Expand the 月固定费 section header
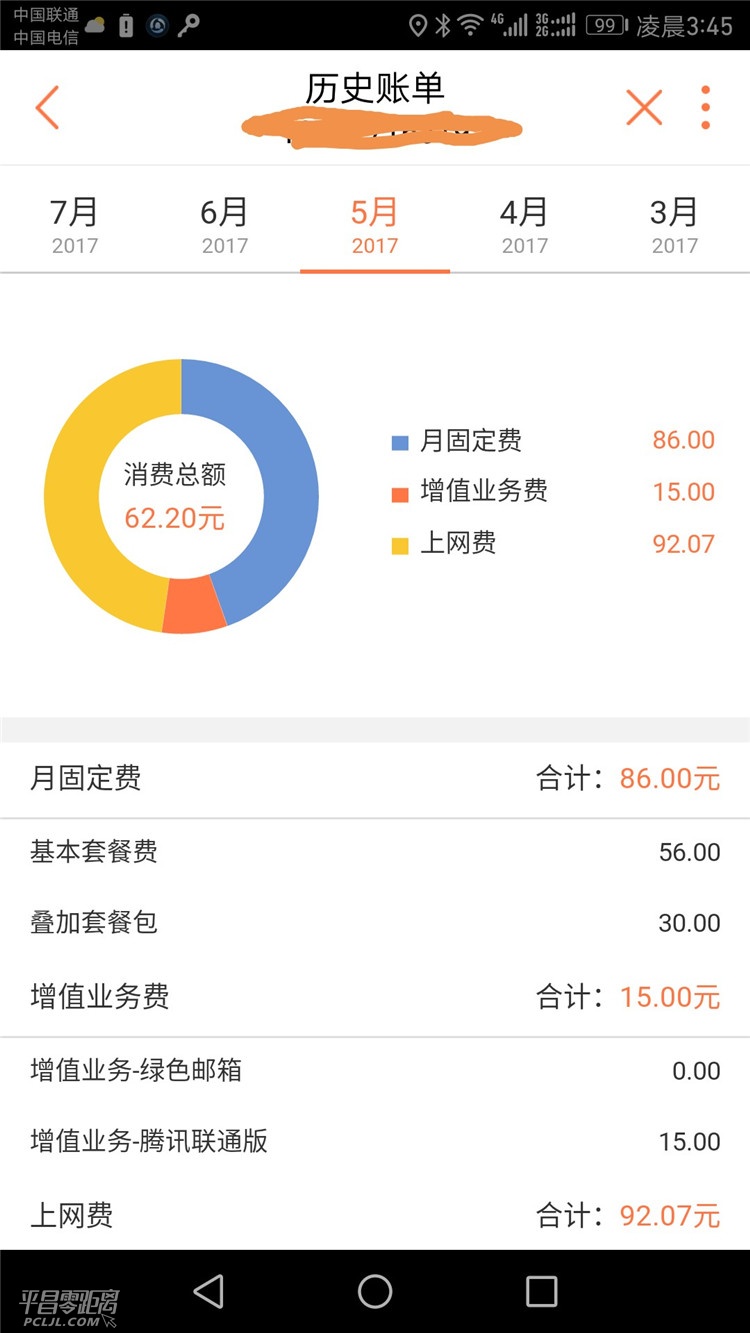 (x=375, y=779)
